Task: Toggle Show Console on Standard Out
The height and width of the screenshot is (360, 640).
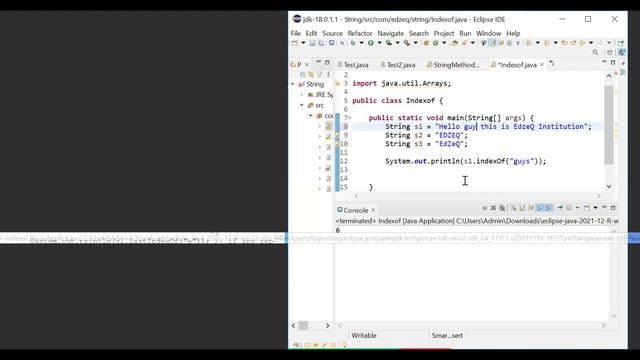Action: [x=540, y=208]
